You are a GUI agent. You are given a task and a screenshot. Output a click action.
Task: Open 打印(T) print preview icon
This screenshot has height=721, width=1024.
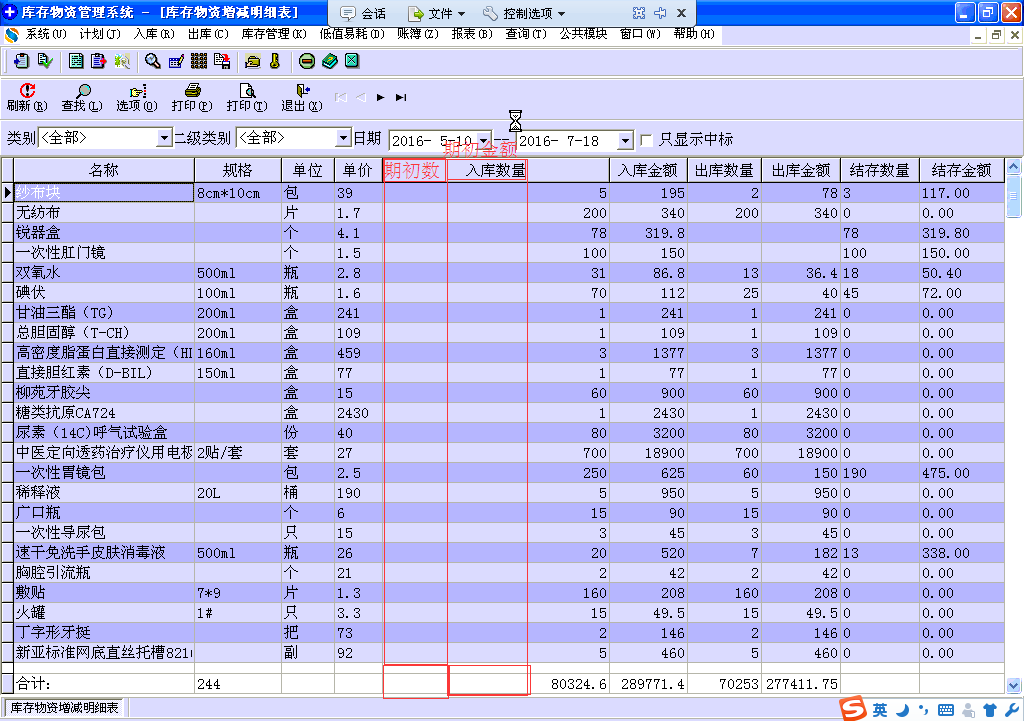pos(247,90)
